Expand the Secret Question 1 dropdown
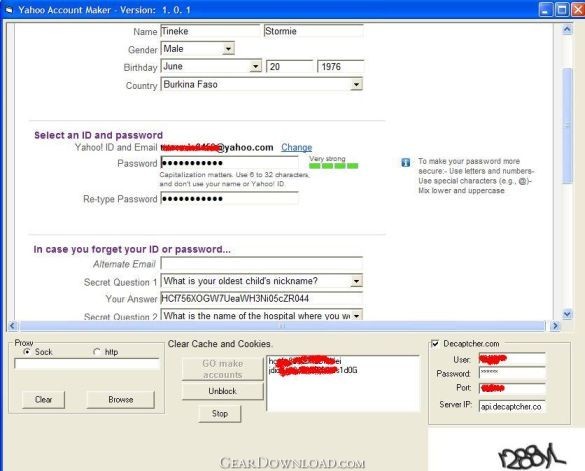The width and height of the screenshot is (585, 471). click(356, 281)
